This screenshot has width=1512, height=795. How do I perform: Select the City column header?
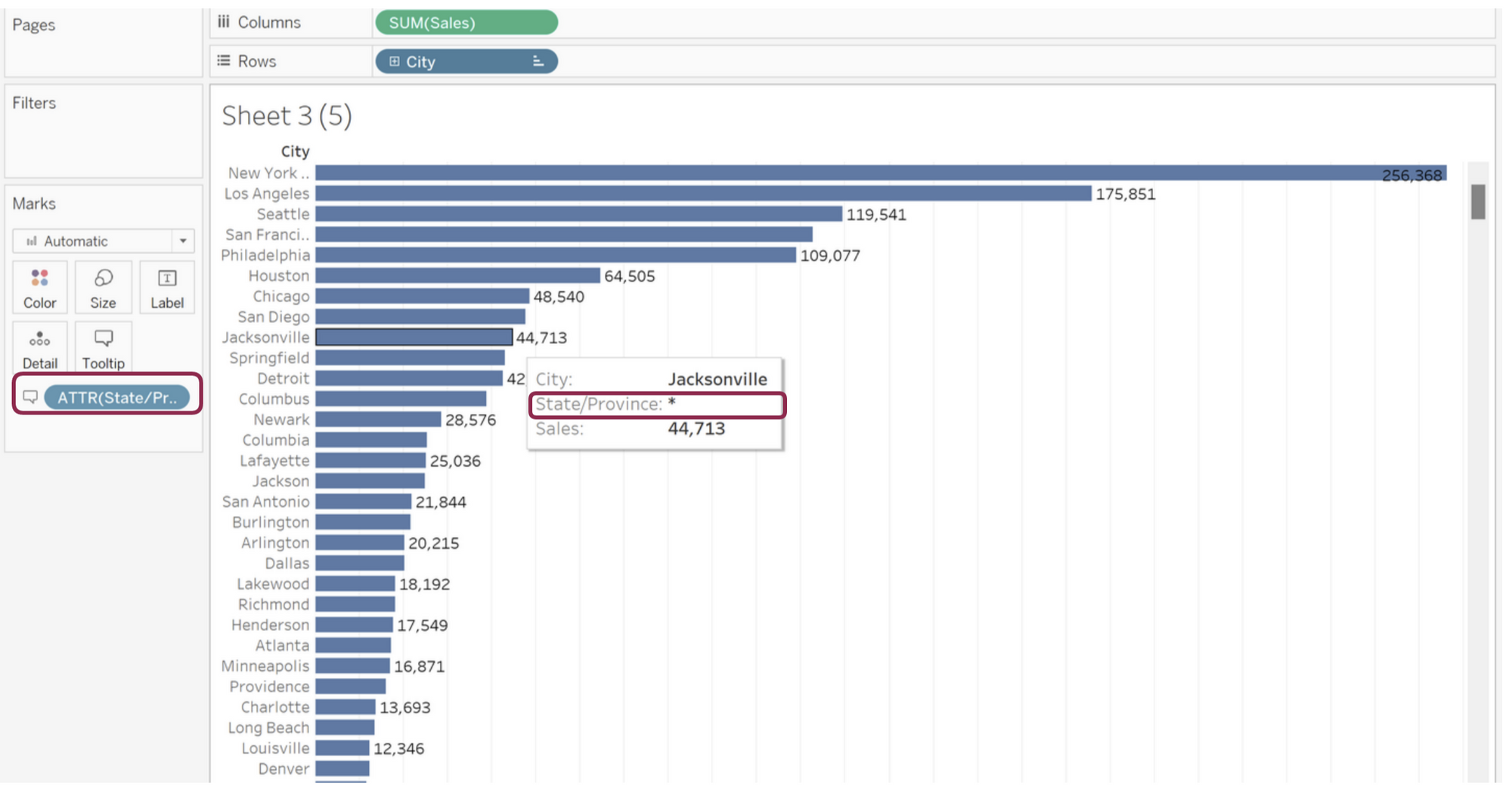point(295,151)
